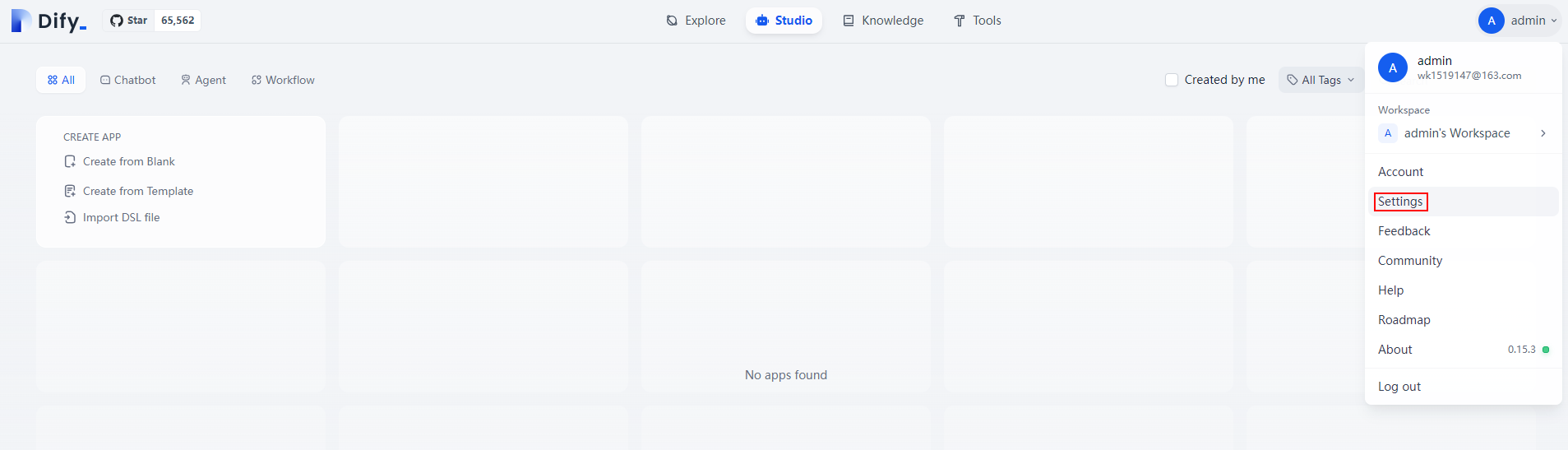Open Community from the user menu
The width and height of the screenshot is (1568, 450).
1464,261
